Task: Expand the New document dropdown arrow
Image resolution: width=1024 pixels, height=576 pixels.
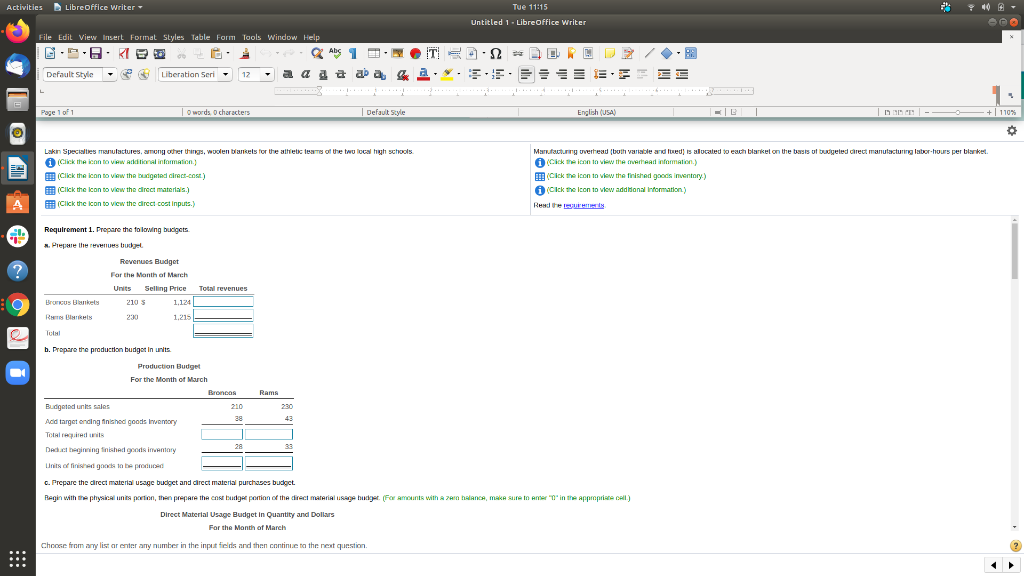Action: (61, 54)
